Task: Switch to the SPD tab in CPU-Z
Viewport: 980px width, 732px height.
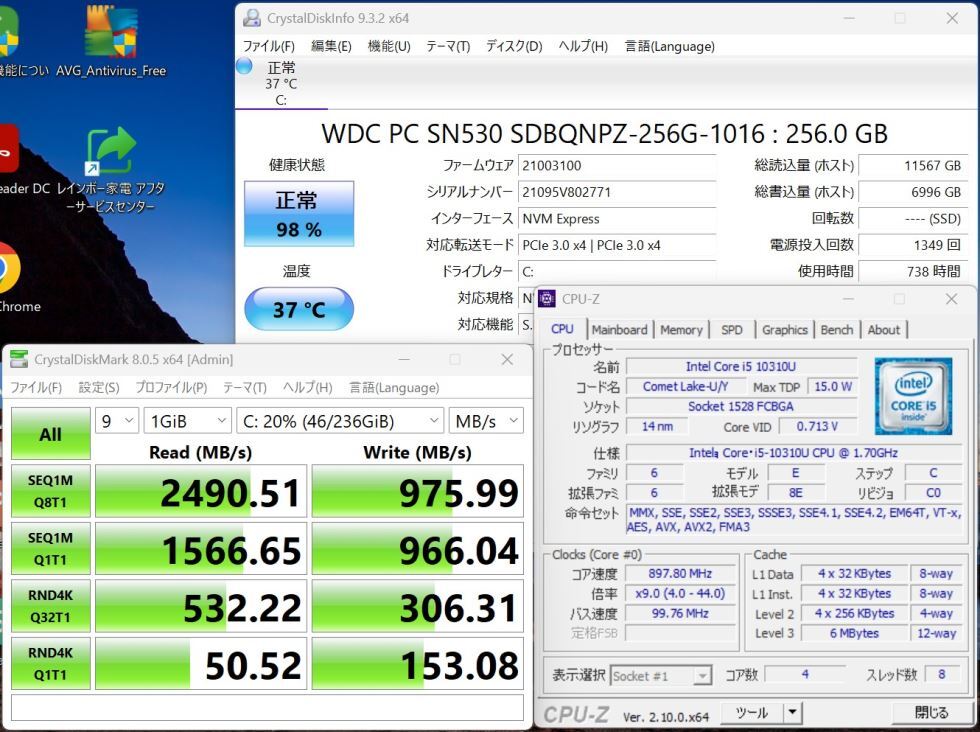Action: coord(732,329)
